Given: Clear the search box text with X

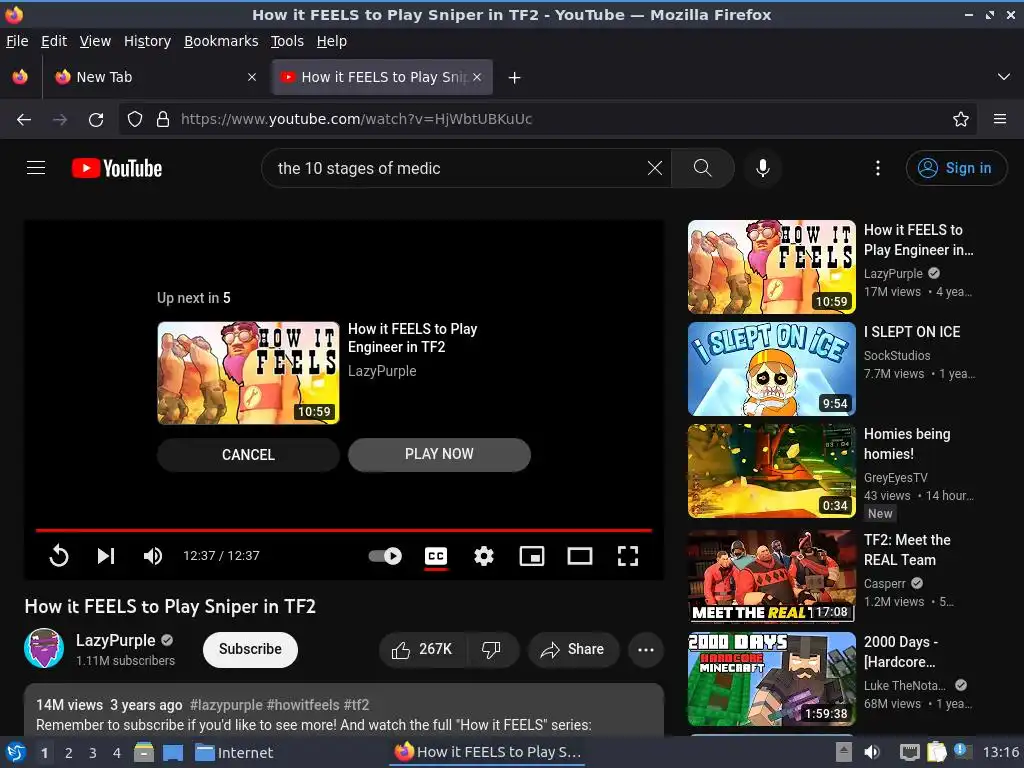Looking at the screenshot, I should tap(654, 168).
